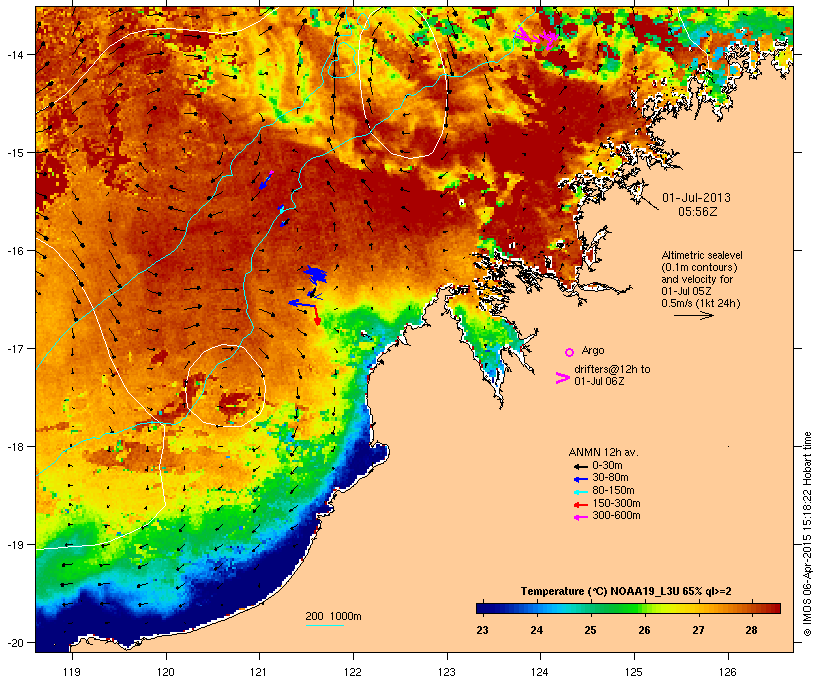The width and height of the screenshot is (820, 680).
Task: Click the red 150-300m legend arrow
Action: point(580,505)
